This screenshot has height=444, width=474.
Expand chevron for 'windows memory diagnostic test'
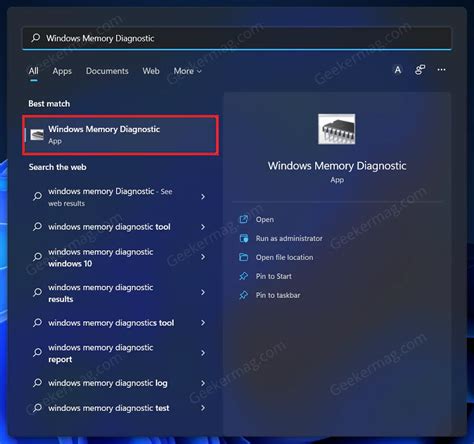(x=203, y=408)
